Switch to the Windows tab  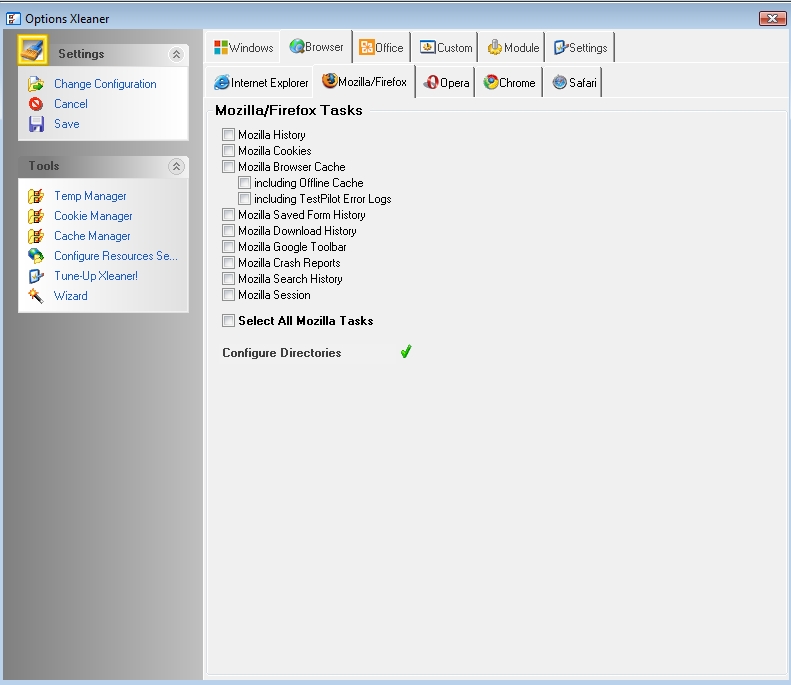coord(243,47)
